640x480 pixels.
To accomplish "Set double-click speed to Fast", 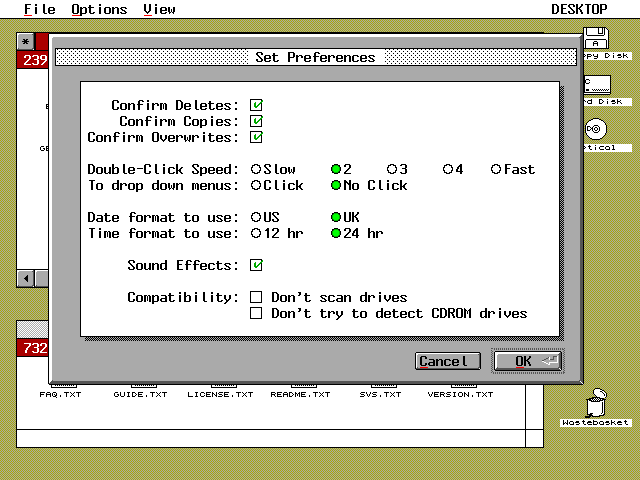I will pyautogui.click(x=496, y=169).
